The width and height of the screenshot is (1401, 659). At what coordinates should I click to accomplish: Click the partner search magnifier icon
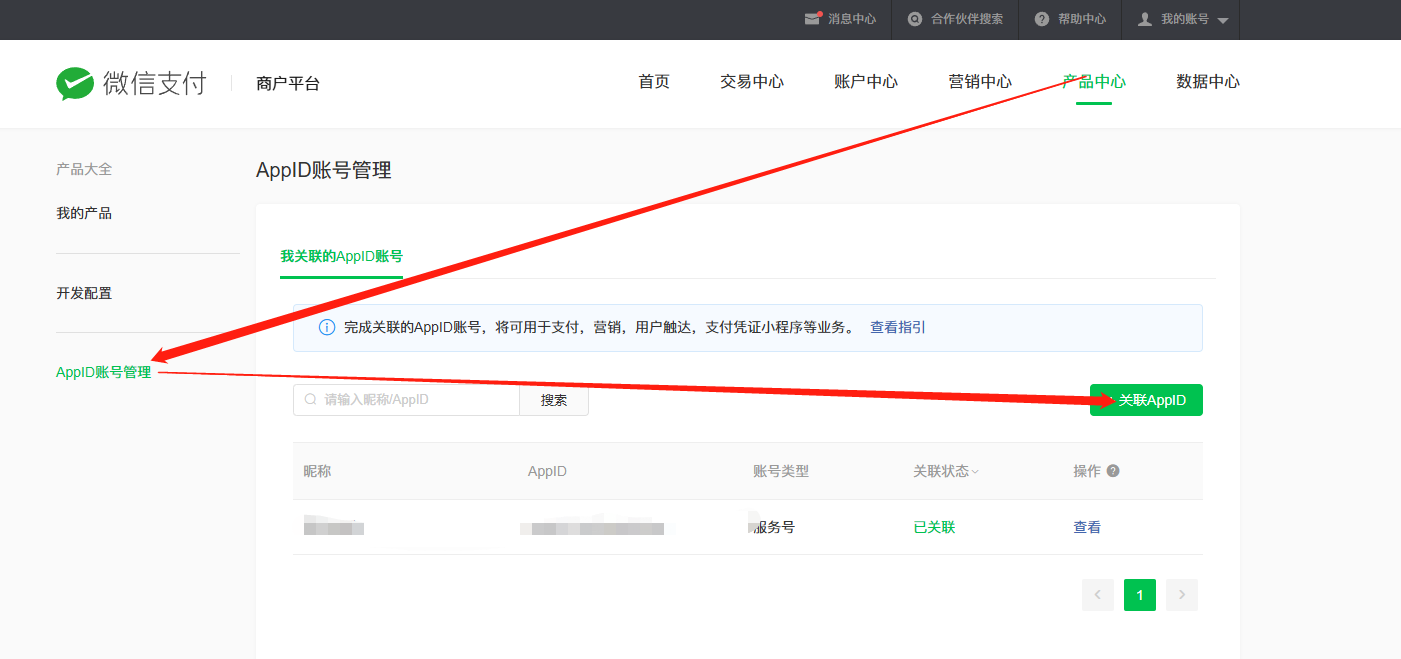pyautogui.click(x=915, y=19)
